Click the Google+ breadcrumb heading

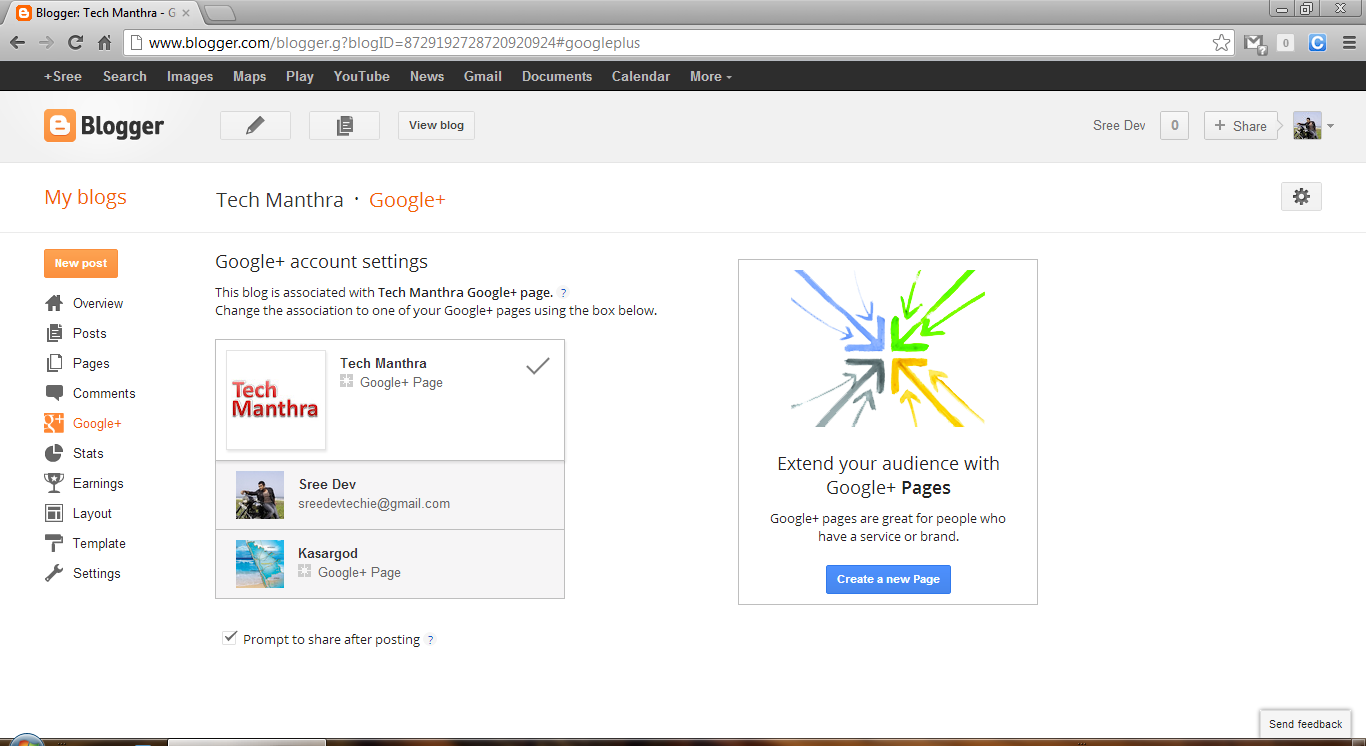[x=407, y=200]
